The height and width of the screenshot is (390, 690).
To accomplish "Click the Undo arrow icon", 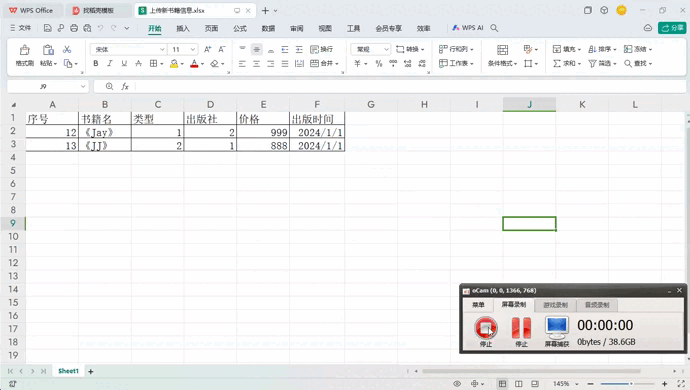I will click(100, 28).
